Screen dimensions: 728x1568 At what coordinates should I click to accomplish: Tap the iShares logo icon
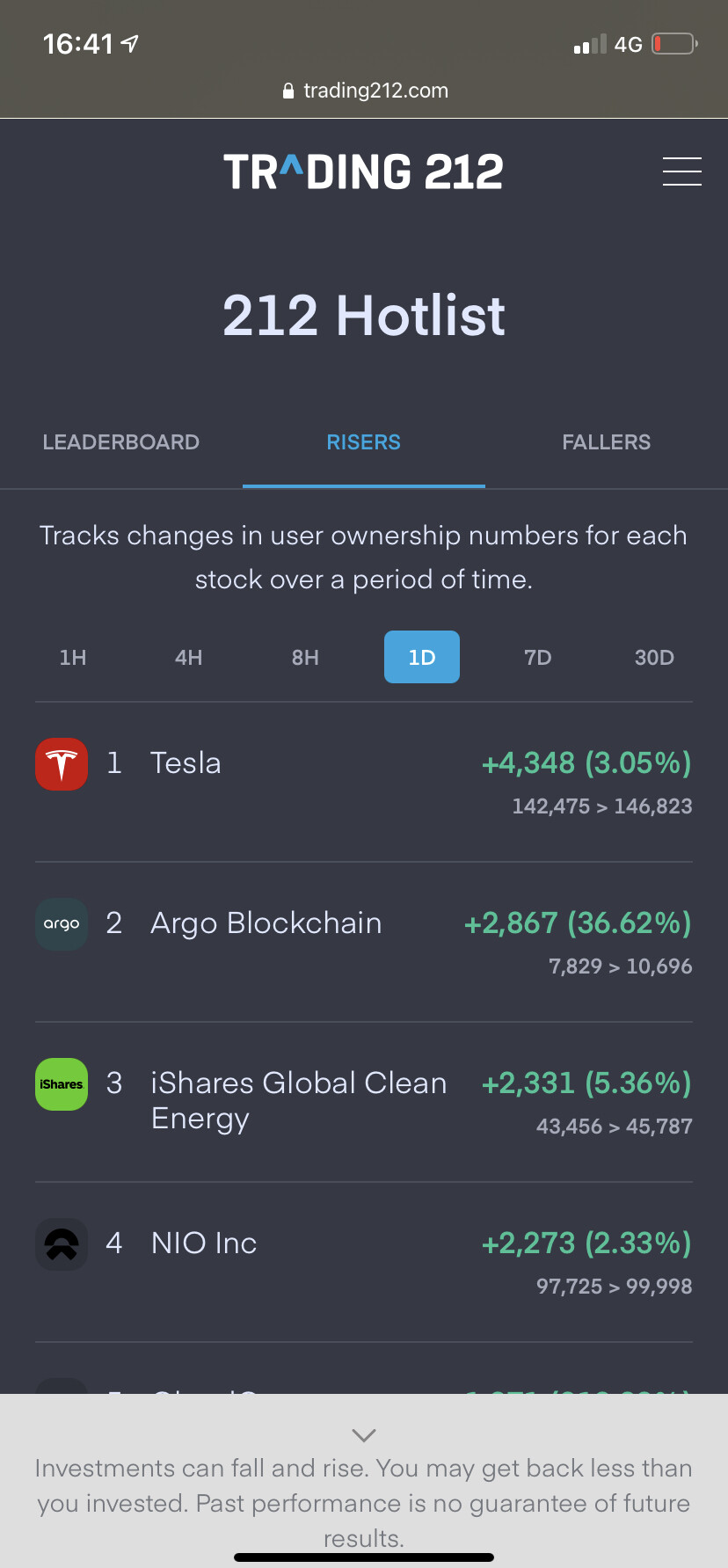coord(62,1084)
